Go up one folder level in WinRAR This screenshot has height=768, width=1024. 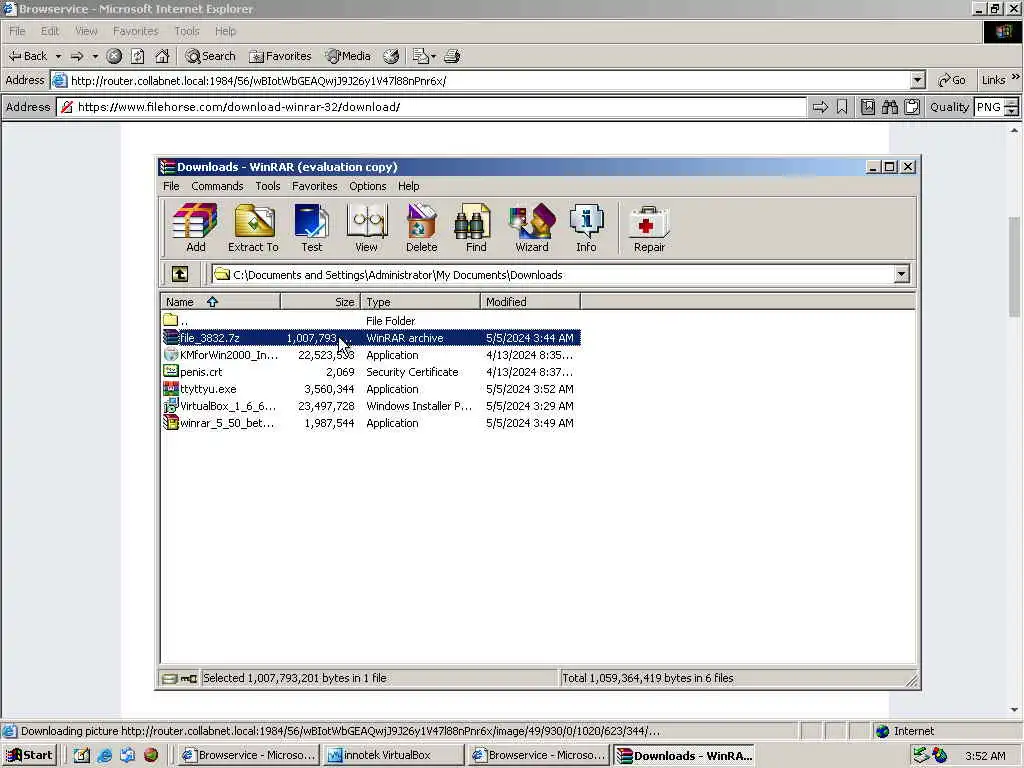tap(180, 274)
